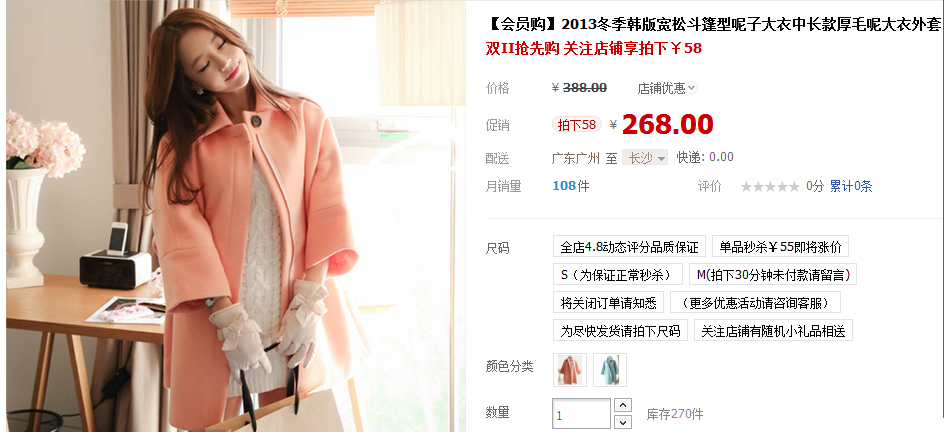Decrease quantity with the down arrow

[x=623, y=422]
